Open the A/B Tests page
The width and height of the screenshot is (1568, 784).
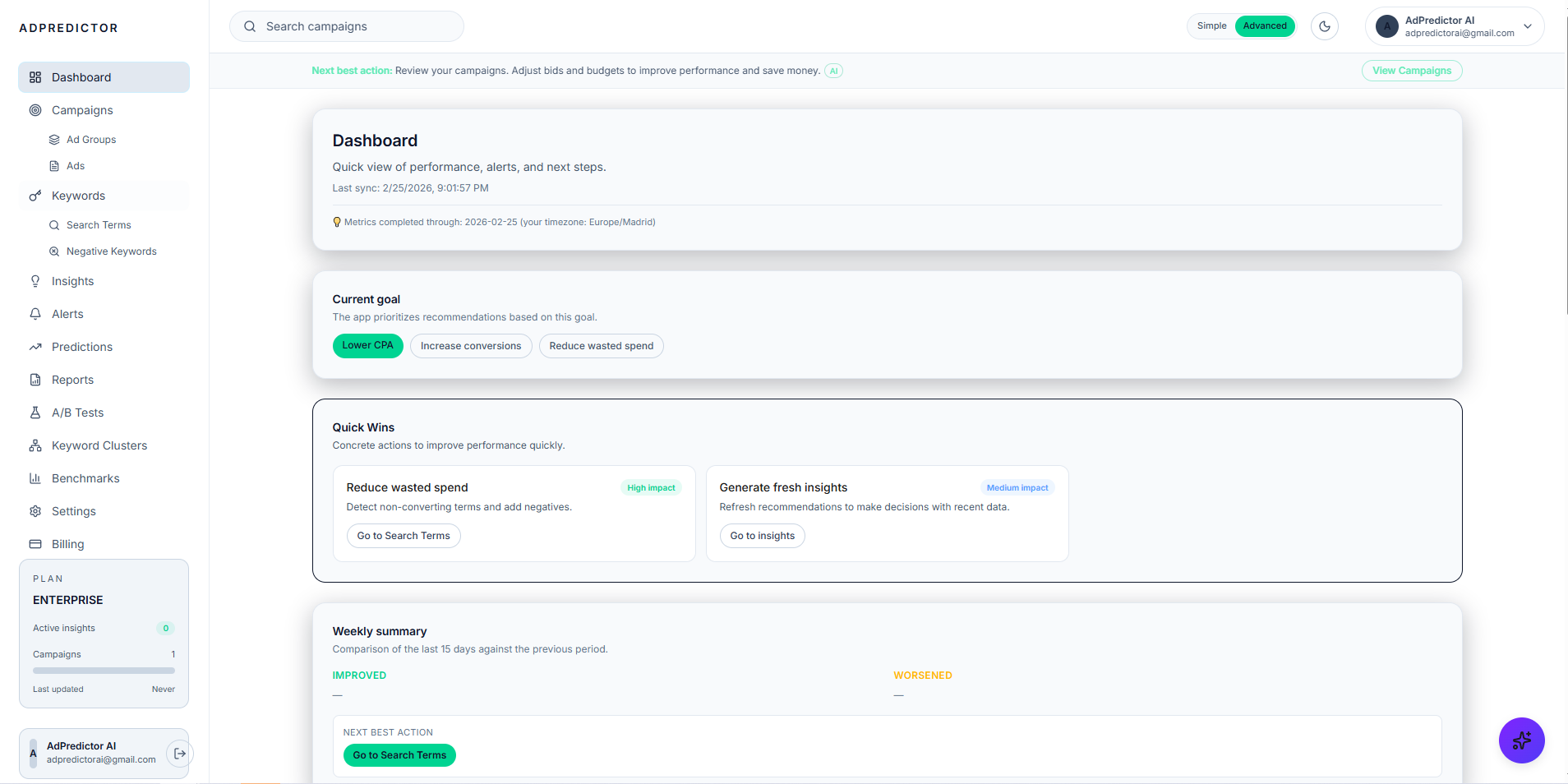pos(77,413)
